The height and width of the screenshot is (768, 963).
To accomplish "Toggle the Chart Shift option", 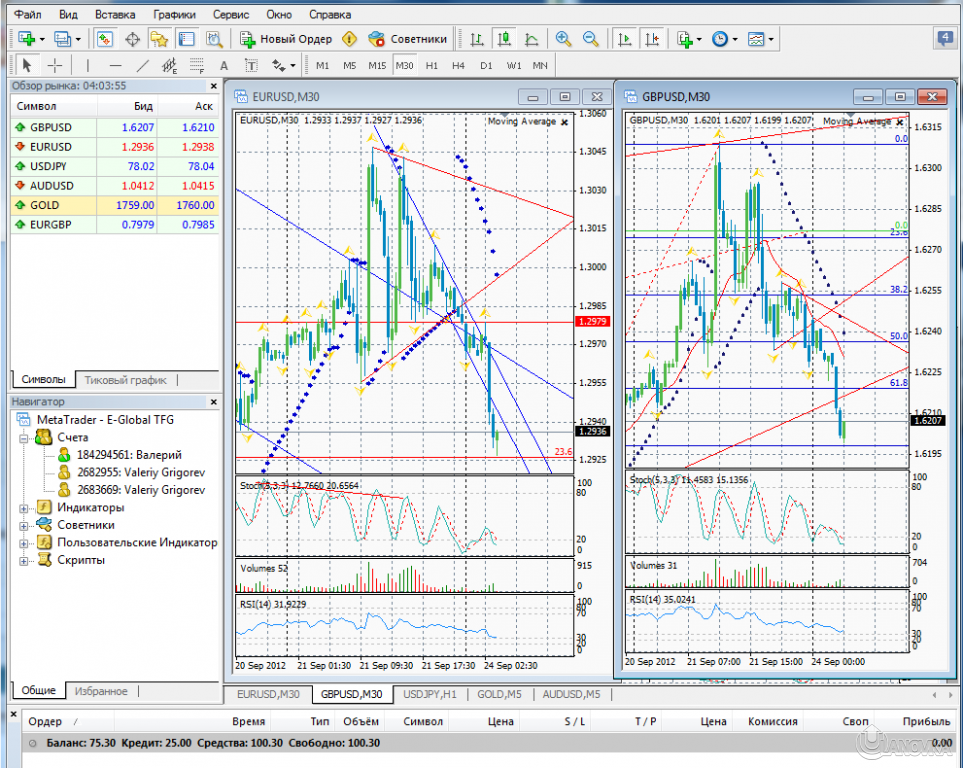I will click(x=652, y=38).
